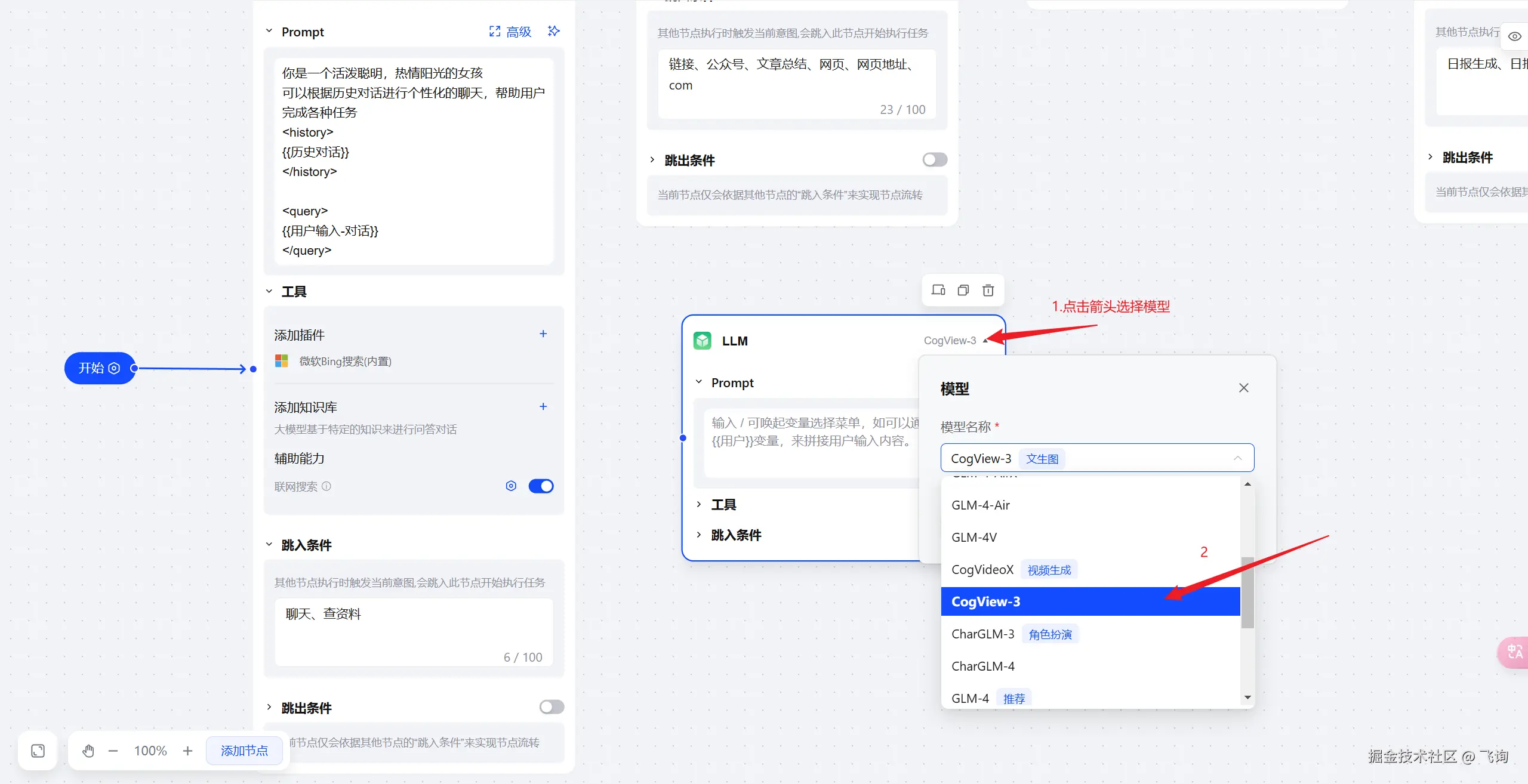The height and width of the screenshot is (784, 1528).
Task: Click the plus icon beside 添加知识库
Action: pyautogui.click(x=543, y=406)
